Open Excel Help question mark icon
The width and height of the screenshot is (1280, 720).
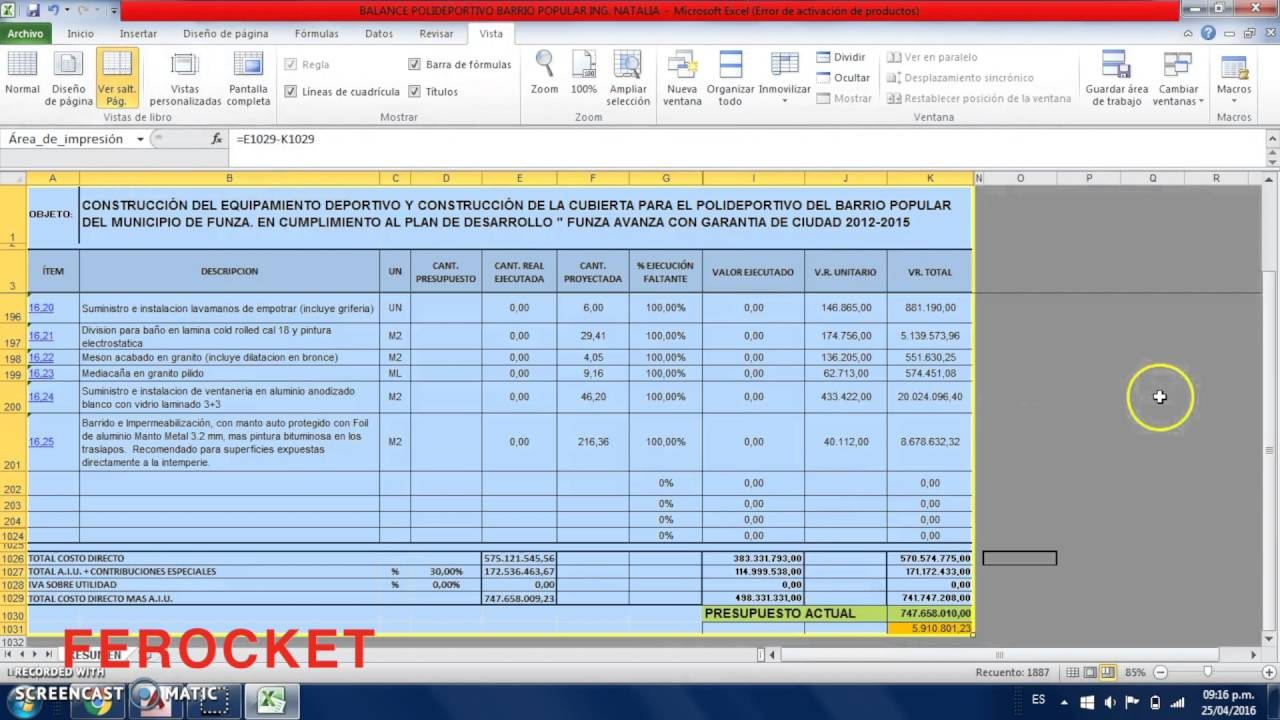click(1209, 33)
